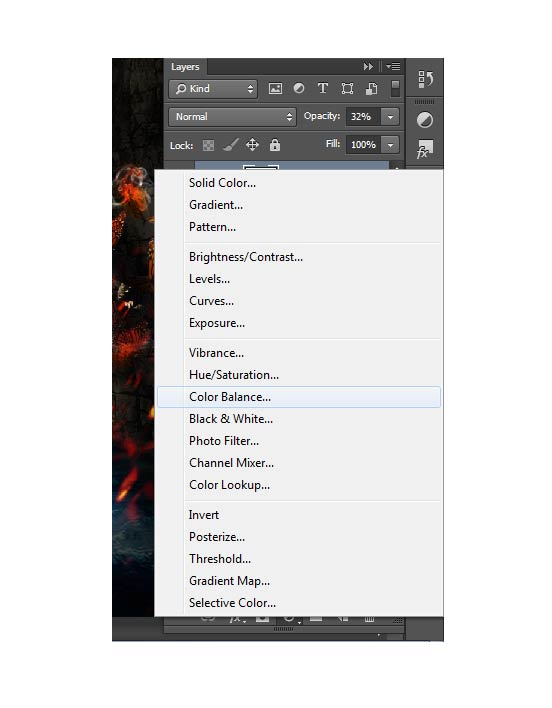Open Opacity slider dropdown arrow

[390, 117]
